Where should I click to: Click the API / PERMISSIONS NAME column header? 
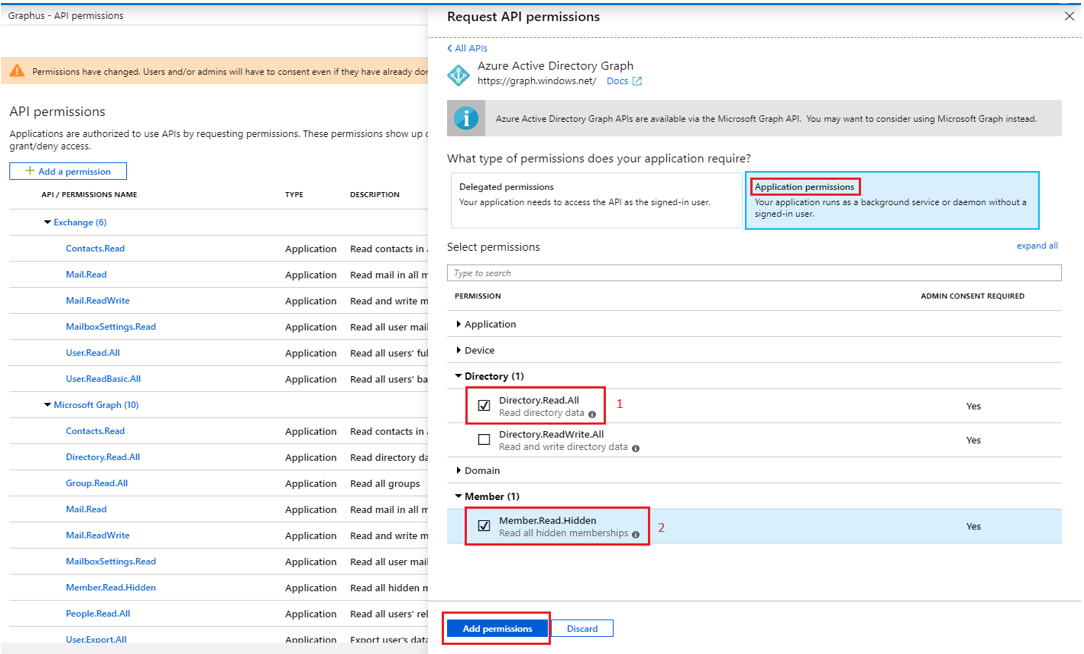click(89, 195)
